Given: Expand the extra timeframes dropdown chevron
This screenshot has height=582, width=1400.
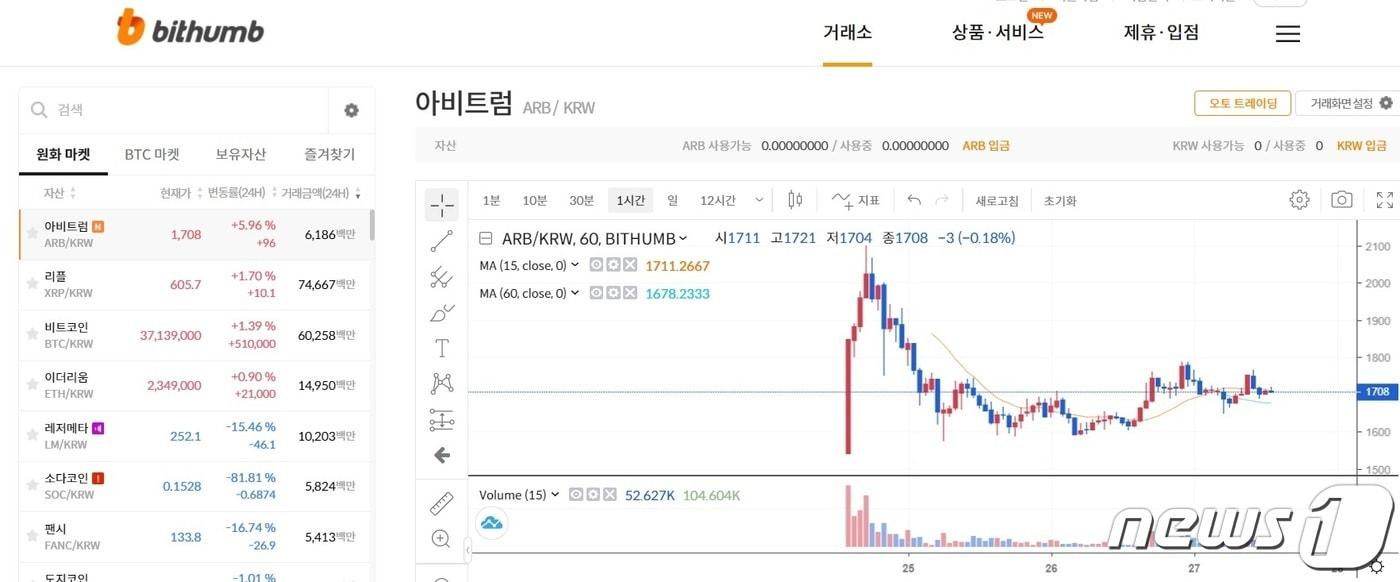Looking at the screenshot, I should (758, 199).
